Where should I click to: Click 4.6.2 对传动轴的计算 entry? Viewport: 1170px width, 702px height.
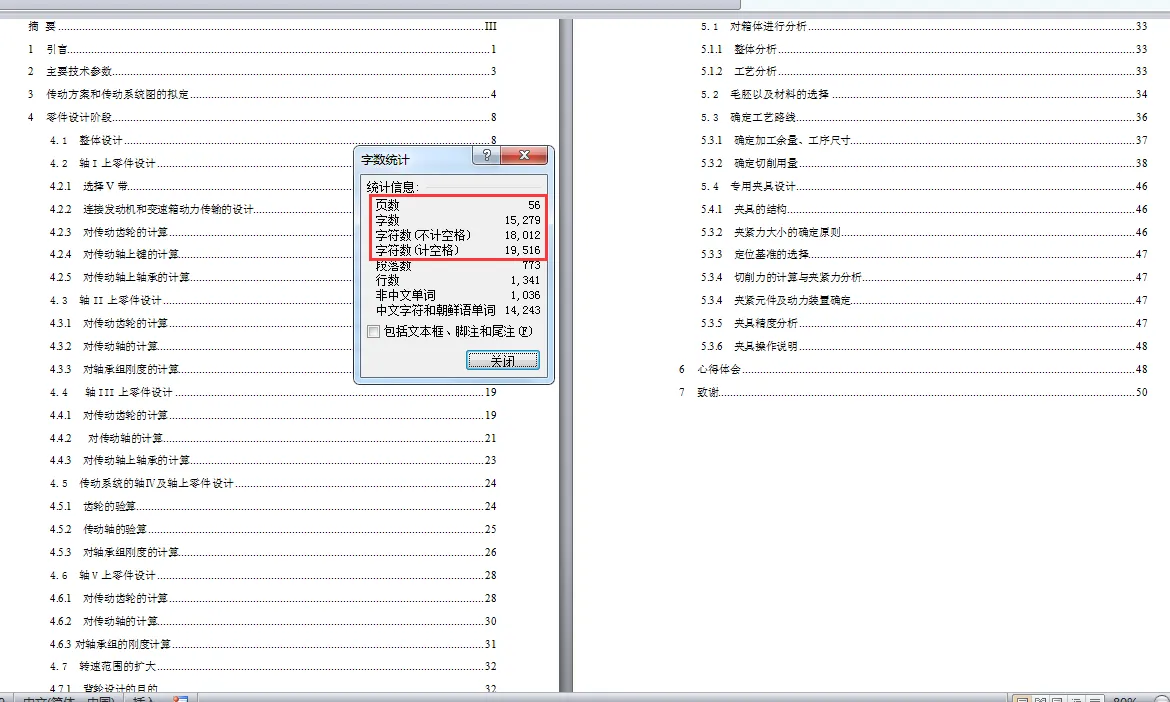(x=273, y=621)
